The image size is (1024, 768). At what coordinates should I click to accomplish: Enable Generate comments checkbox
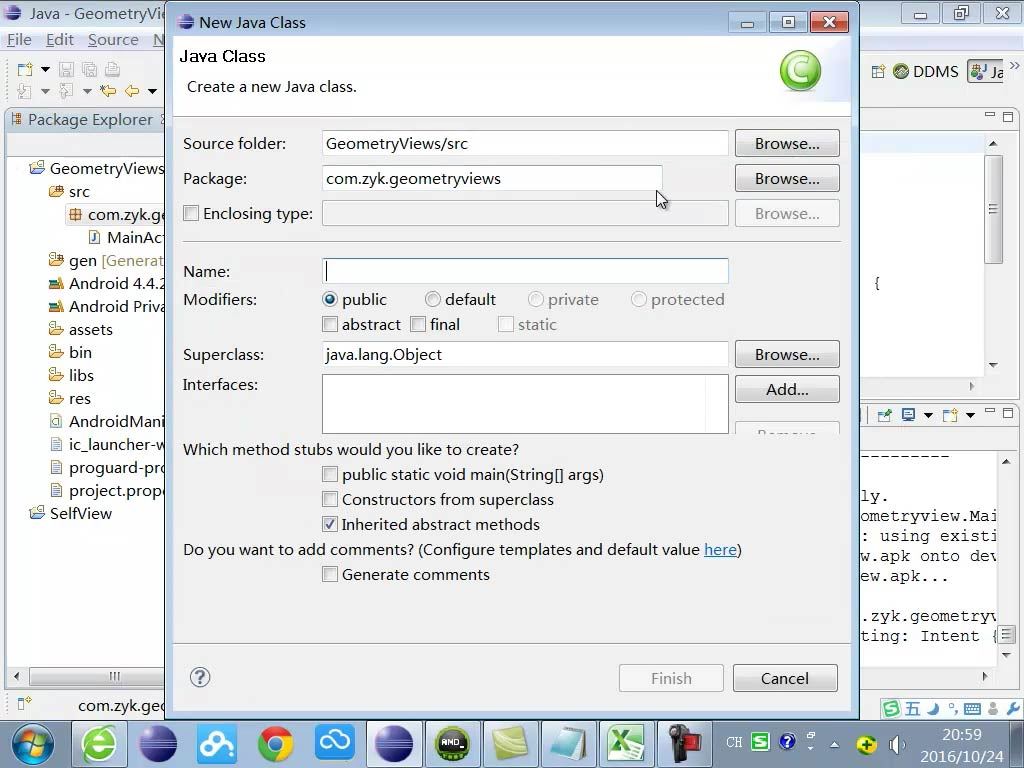(330, 575)
